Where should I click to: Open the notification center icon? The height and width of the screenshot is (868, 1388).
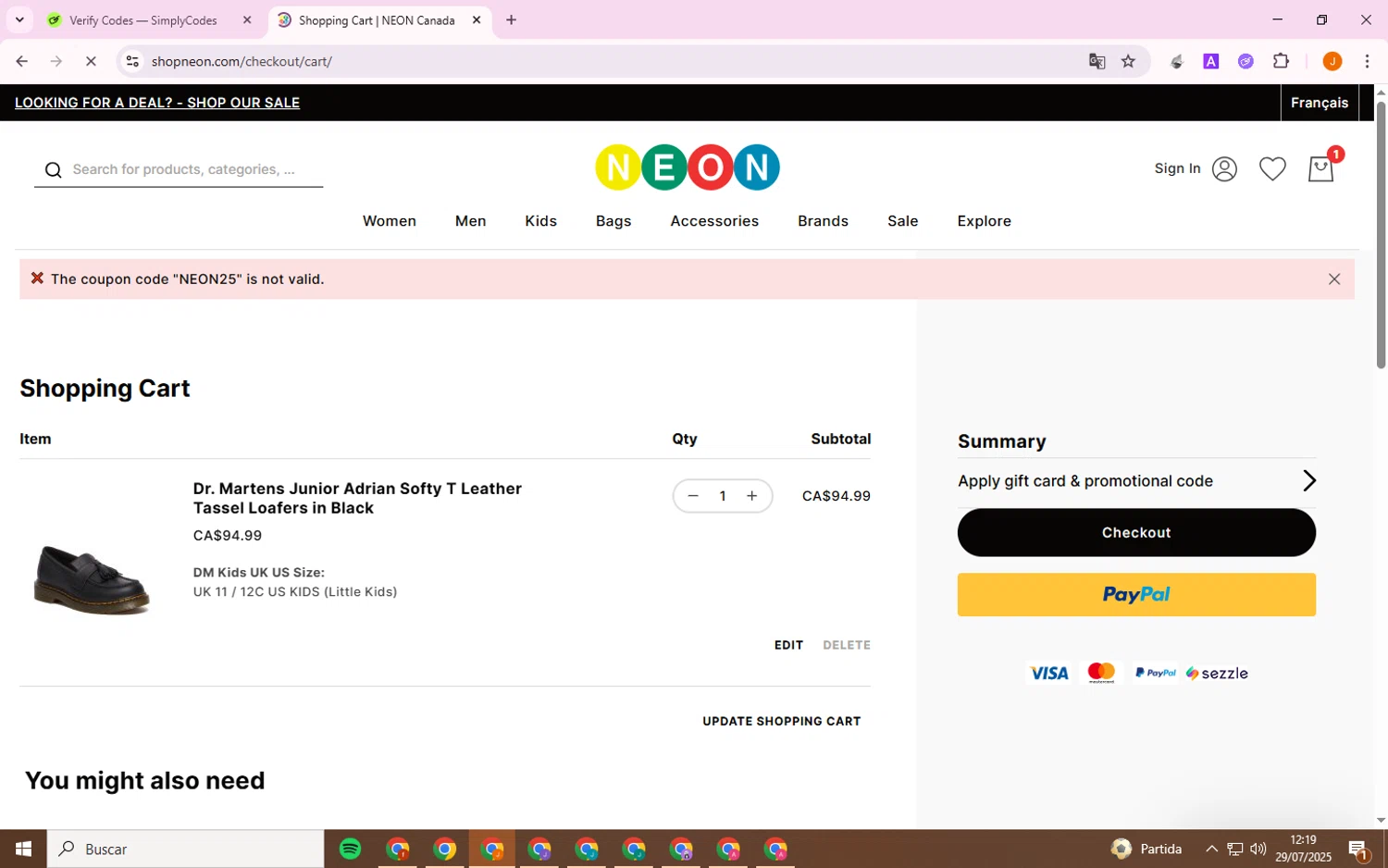coord(1358,849)
